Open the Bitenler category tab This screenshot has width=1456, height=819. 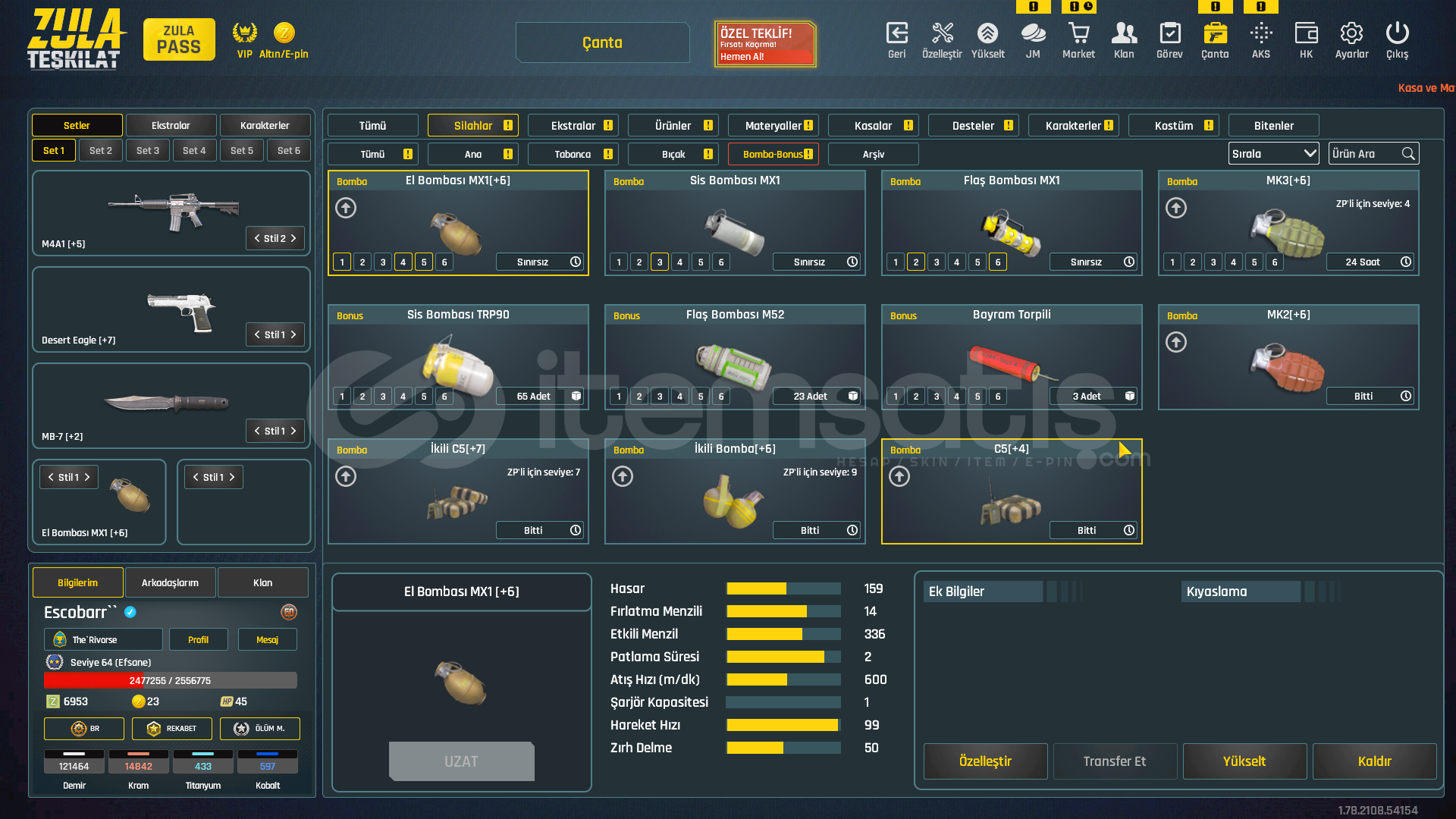(x=1274, y=125)
